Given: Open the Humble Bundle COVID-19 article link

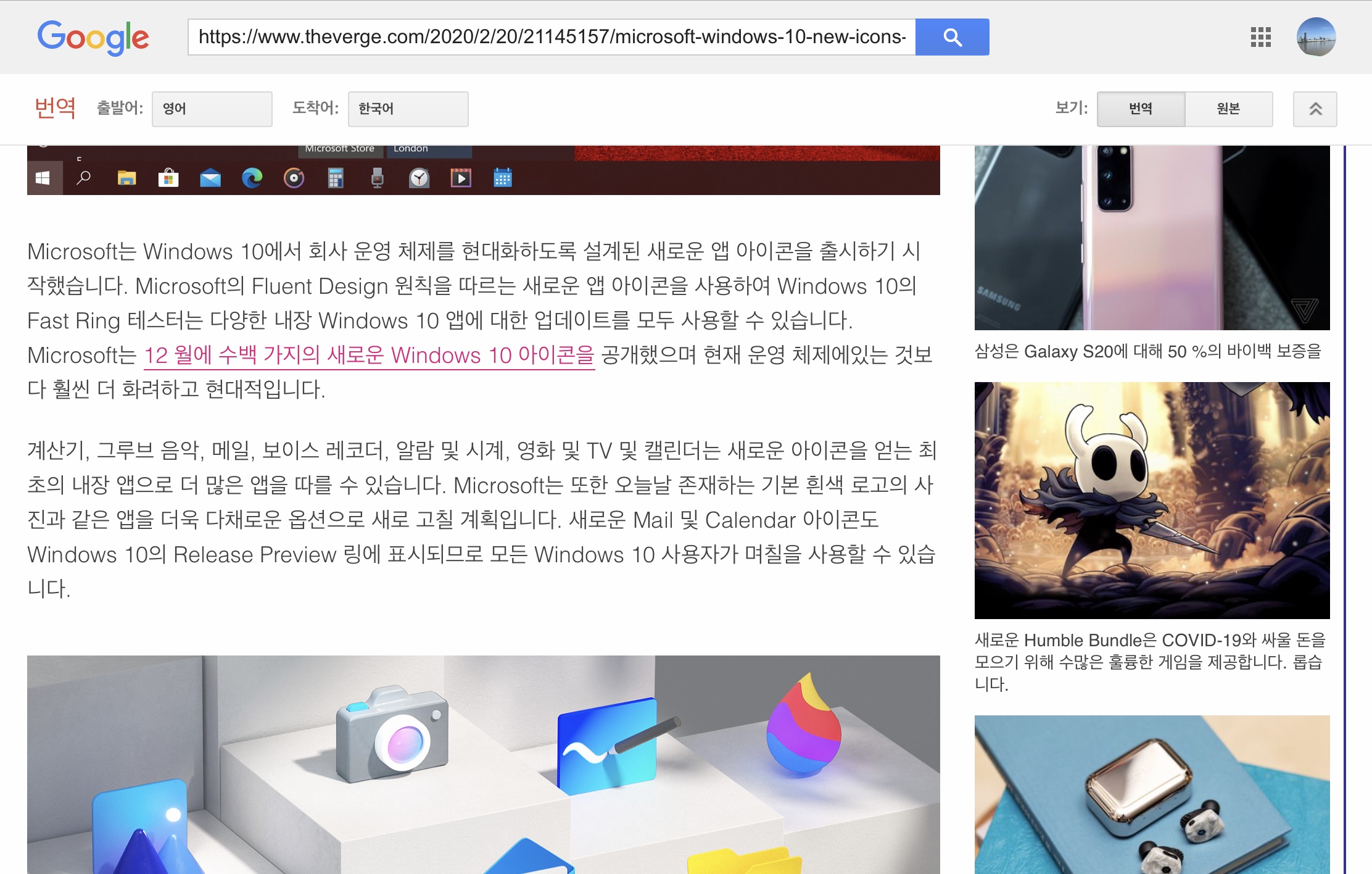Looking at the screenshot, I should (x=1150, y=662).
